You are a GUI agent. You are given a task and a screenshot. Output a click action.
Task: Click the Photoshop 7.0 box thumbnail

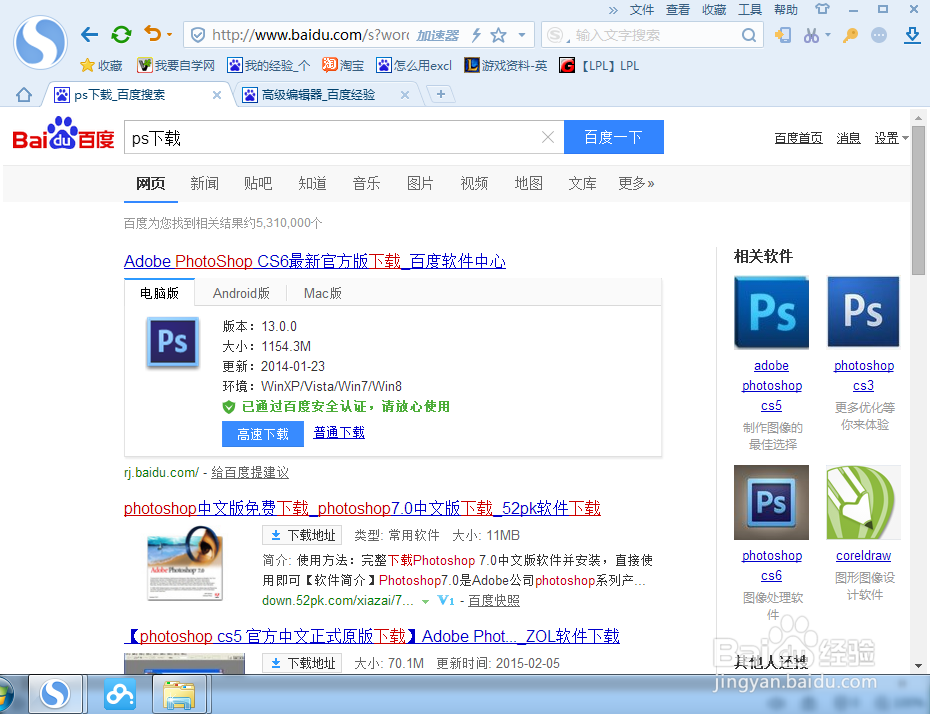coord(185,563)
